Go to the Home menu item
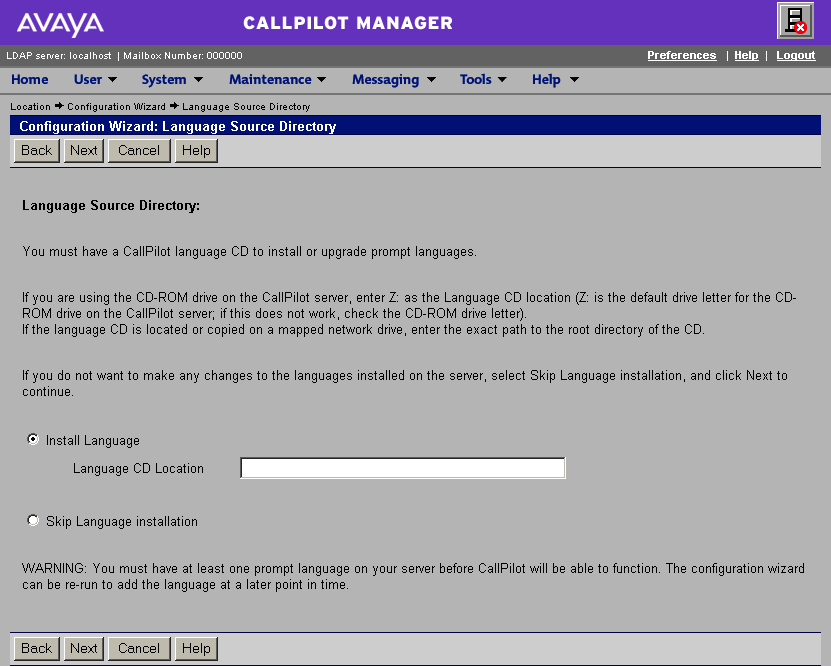Screen dimensions: 831x666 pyautogui.click(x=30, y=79)
